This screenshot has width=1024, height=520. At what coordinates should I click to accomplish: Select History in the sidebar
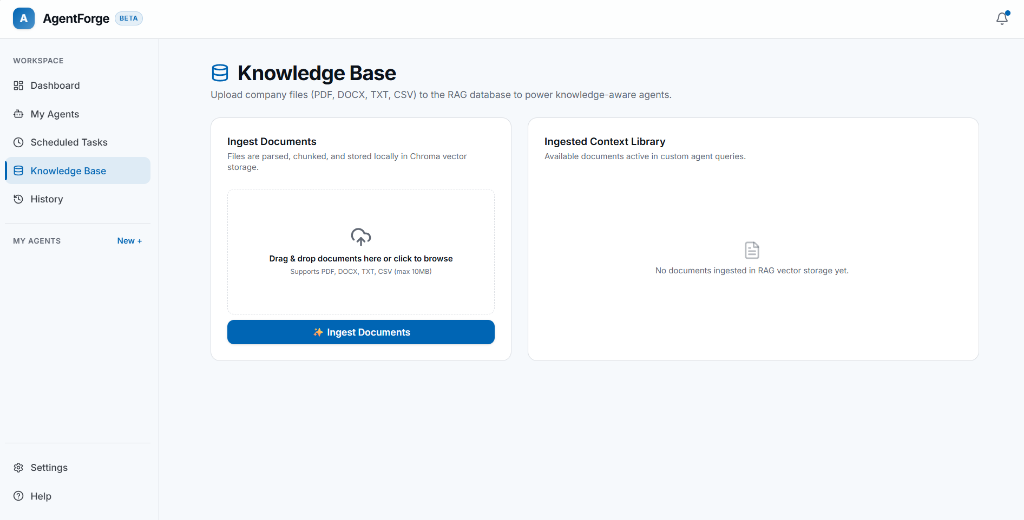coord(78,199)
